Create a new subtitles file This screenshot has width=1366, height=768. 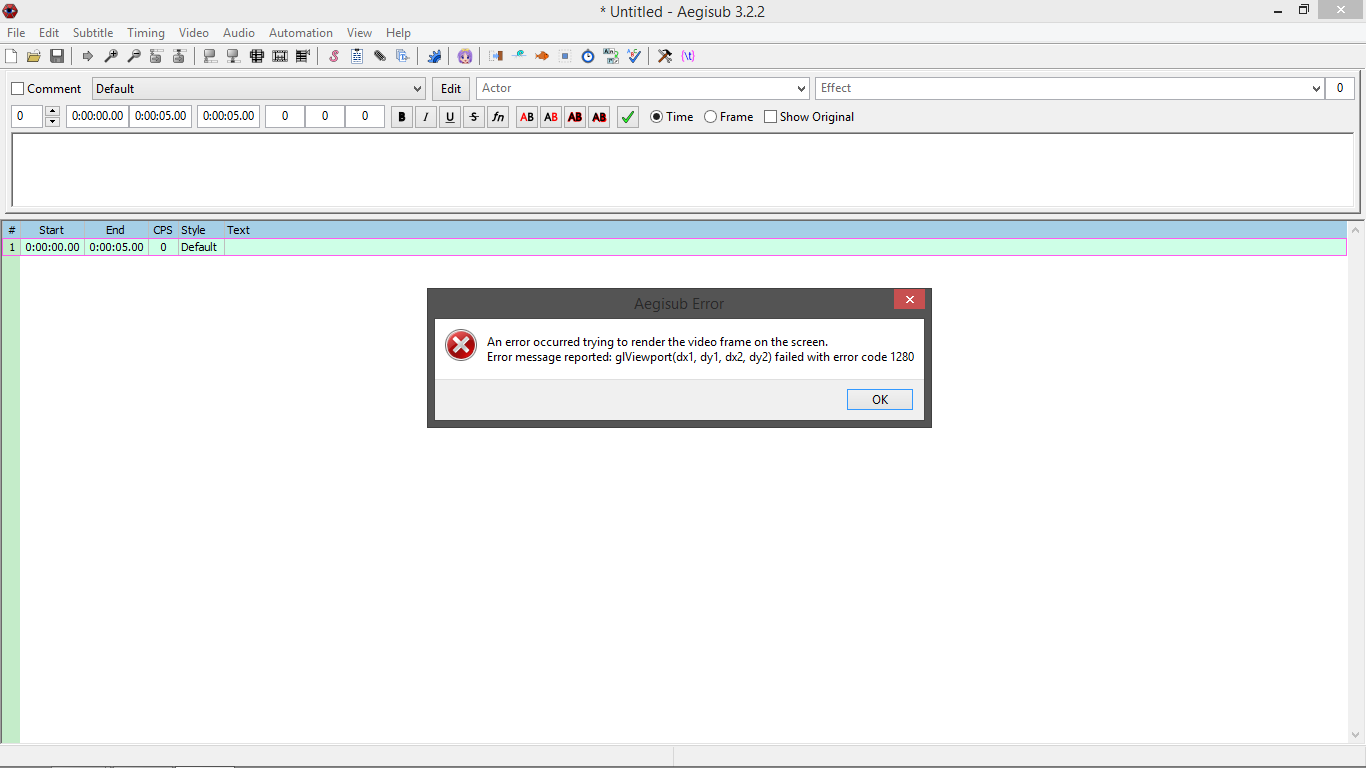pos(11,56)
